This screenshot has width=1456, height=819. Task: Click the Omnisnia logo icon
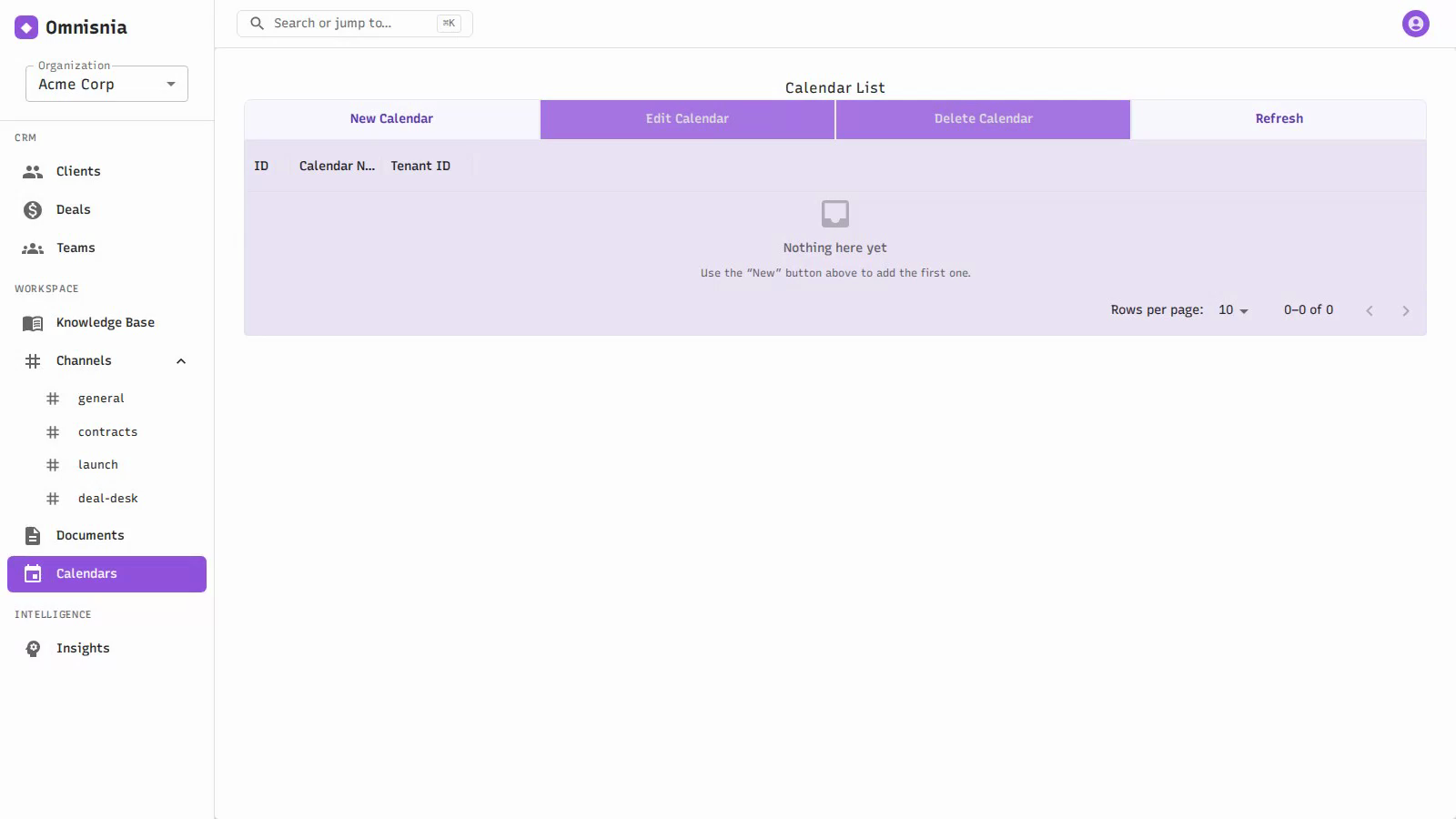[26, 27]
